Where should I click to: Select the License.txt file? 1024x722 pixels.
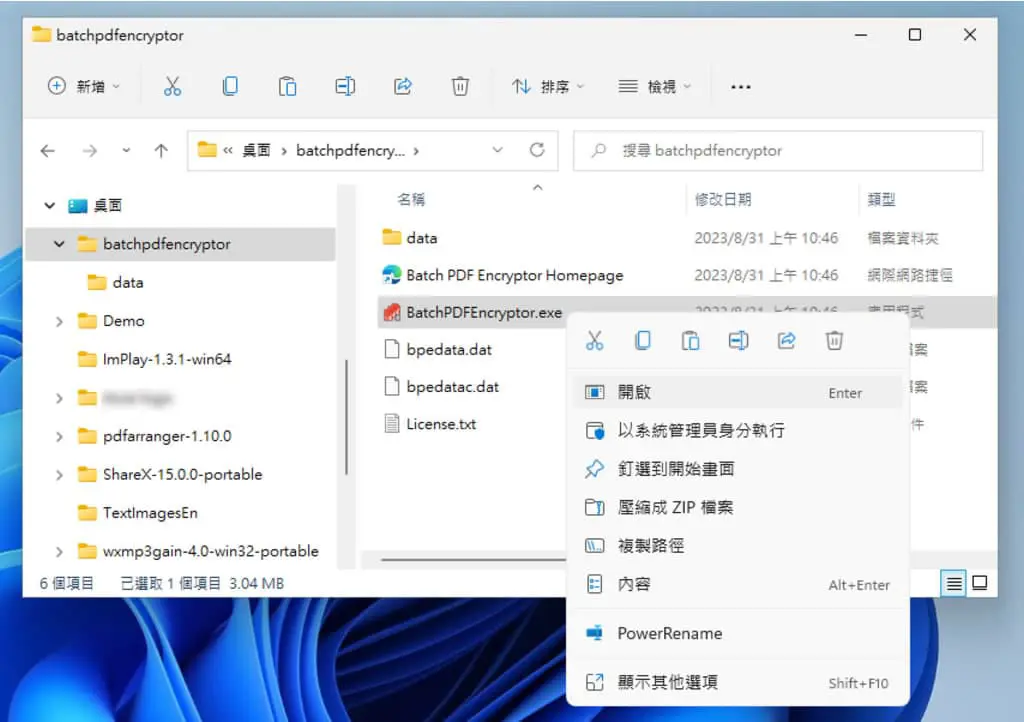441,424
